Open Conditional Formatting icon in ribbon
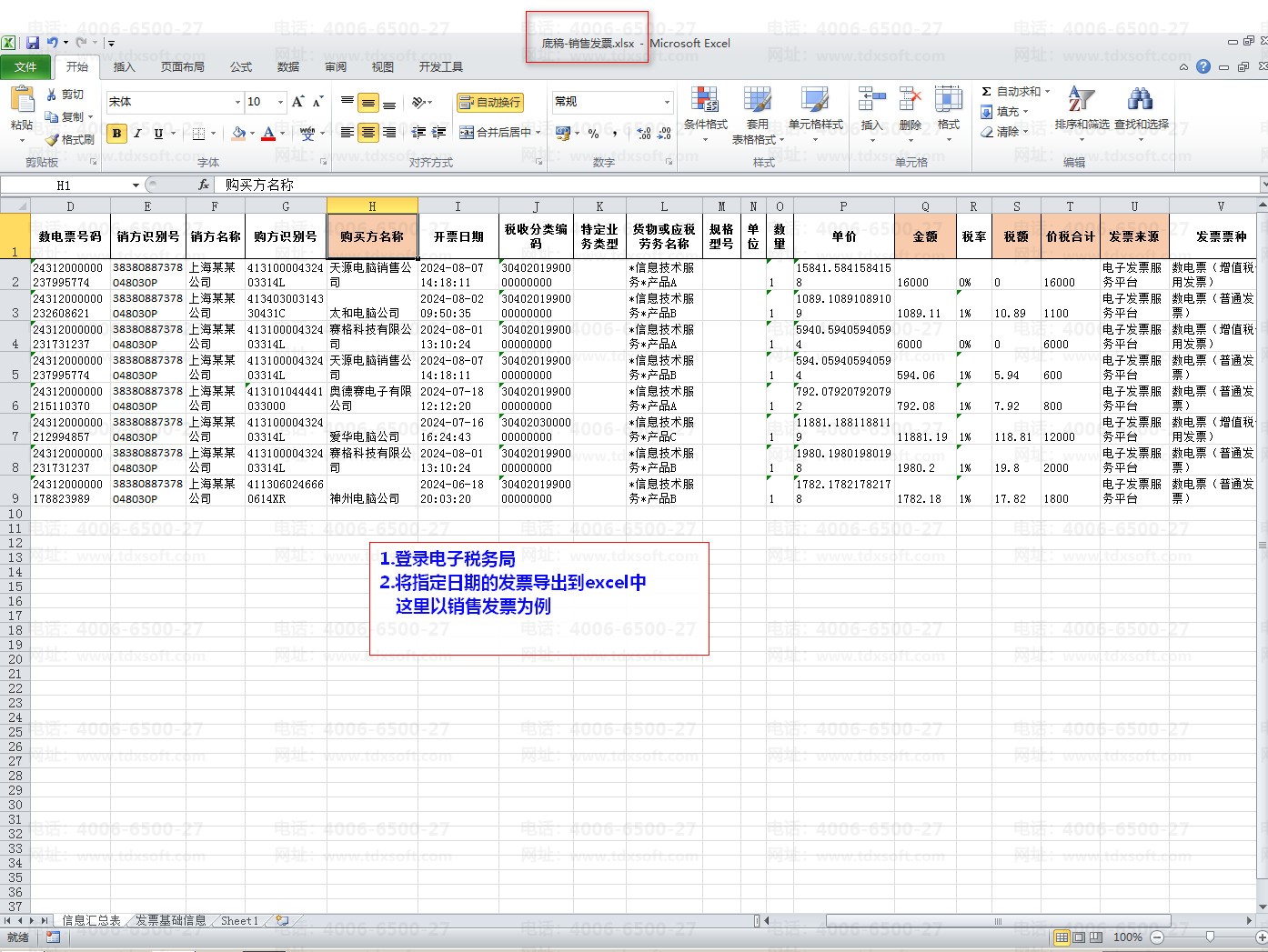Image resolution: width=1268 pixels, height=952 pixels. click(705, 100)
